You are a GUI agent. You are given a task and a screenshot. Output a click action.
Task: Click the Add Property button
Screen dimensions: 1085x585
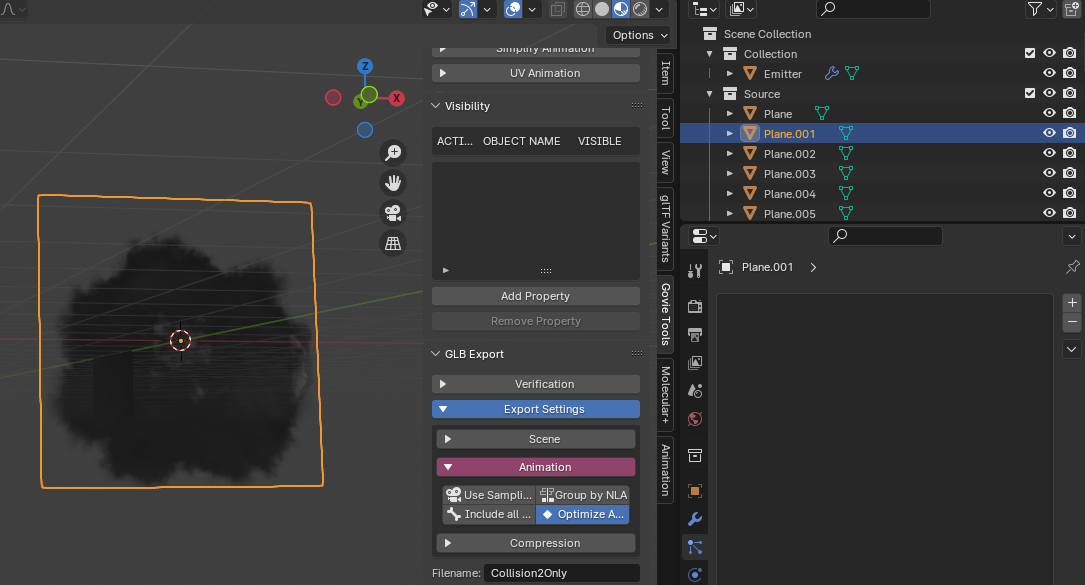536,296
